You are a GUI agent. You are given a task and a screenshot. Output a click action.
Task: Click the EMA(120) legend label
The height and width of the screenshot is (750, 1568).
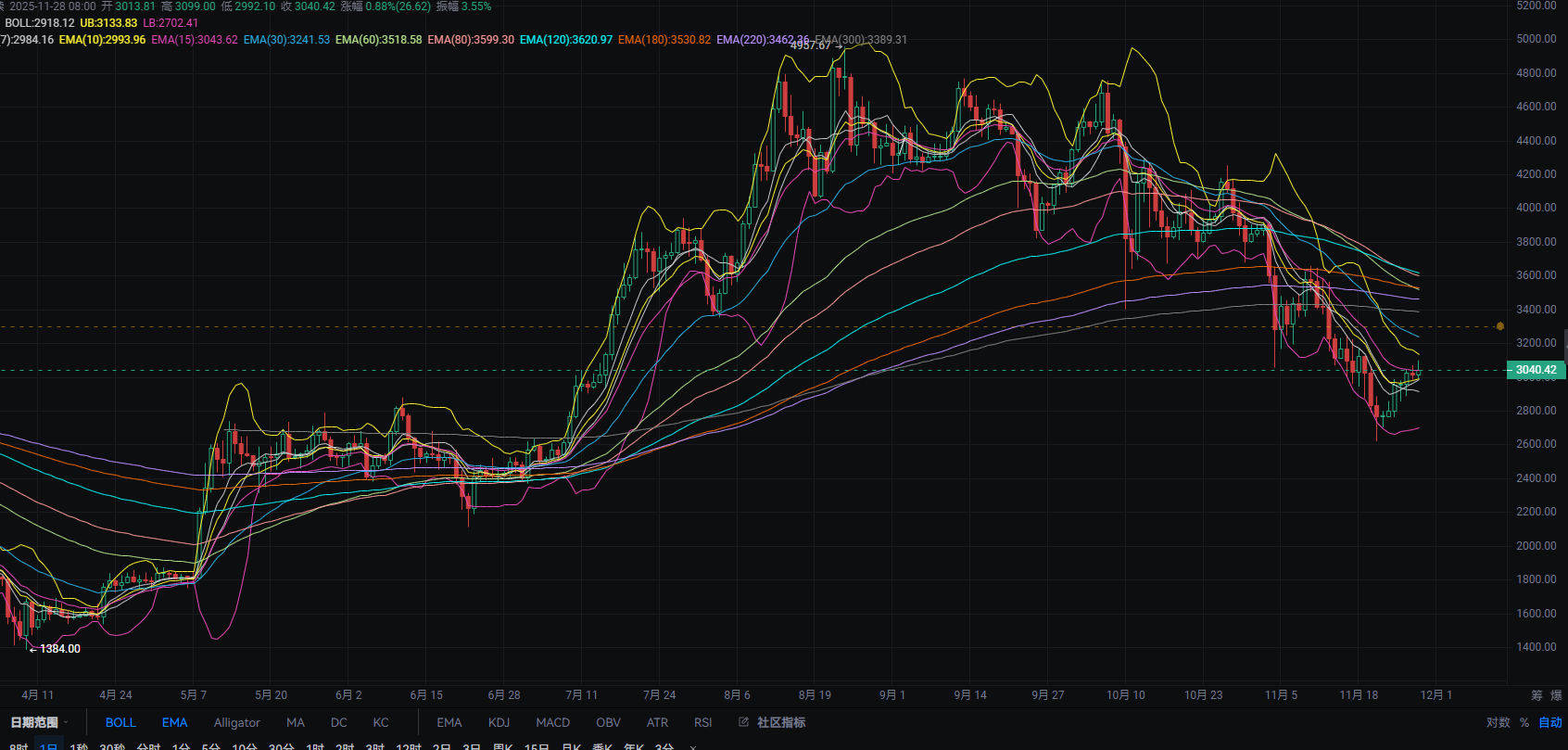click(x=565, y=40)
